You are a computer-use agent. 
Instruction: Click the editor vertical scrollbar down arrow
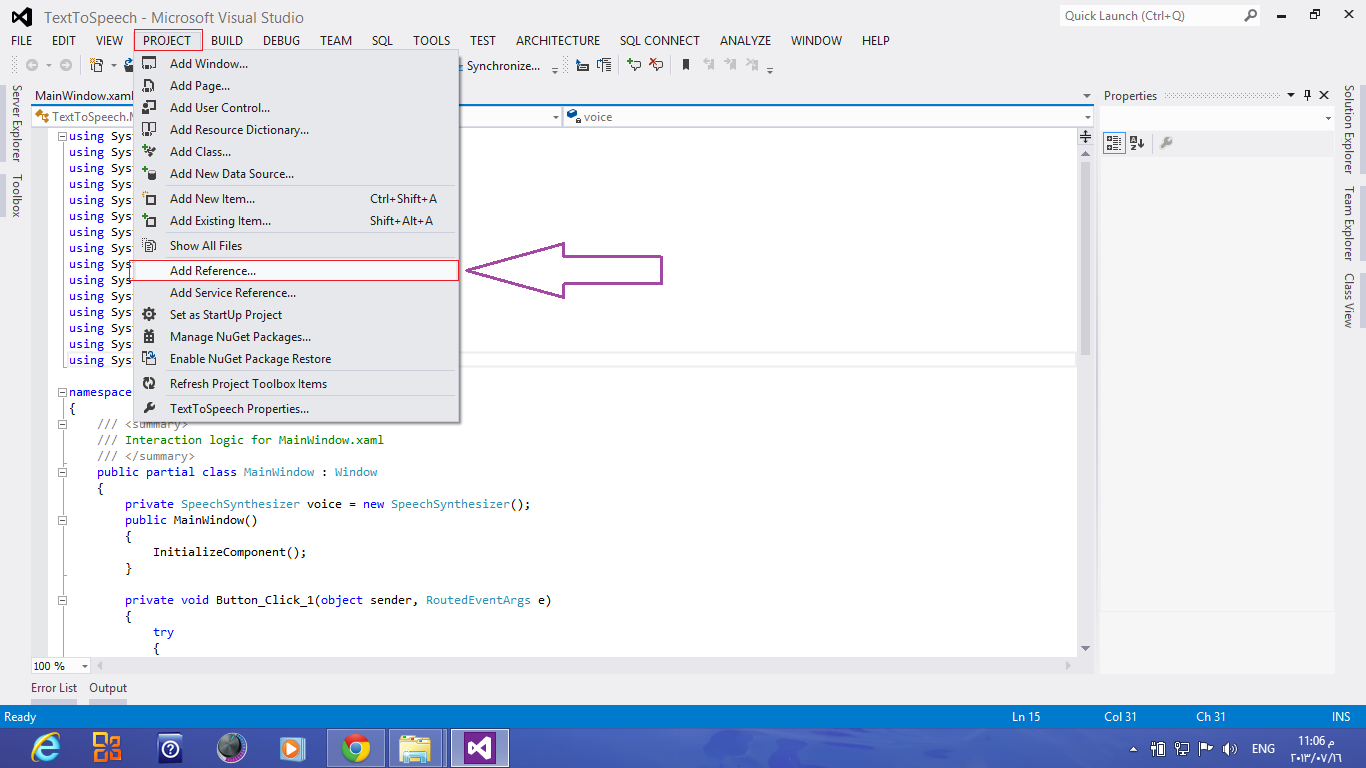pos(1087,649)
